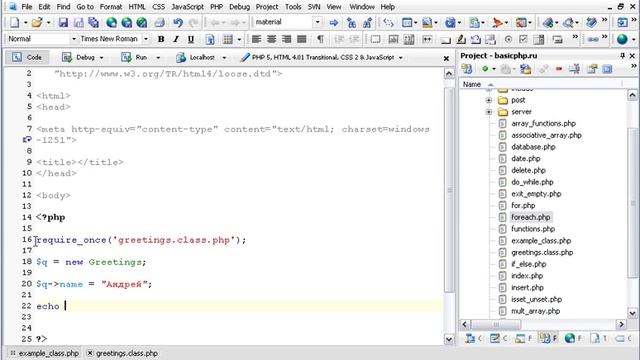Click the table grid icon

[228, 39]
